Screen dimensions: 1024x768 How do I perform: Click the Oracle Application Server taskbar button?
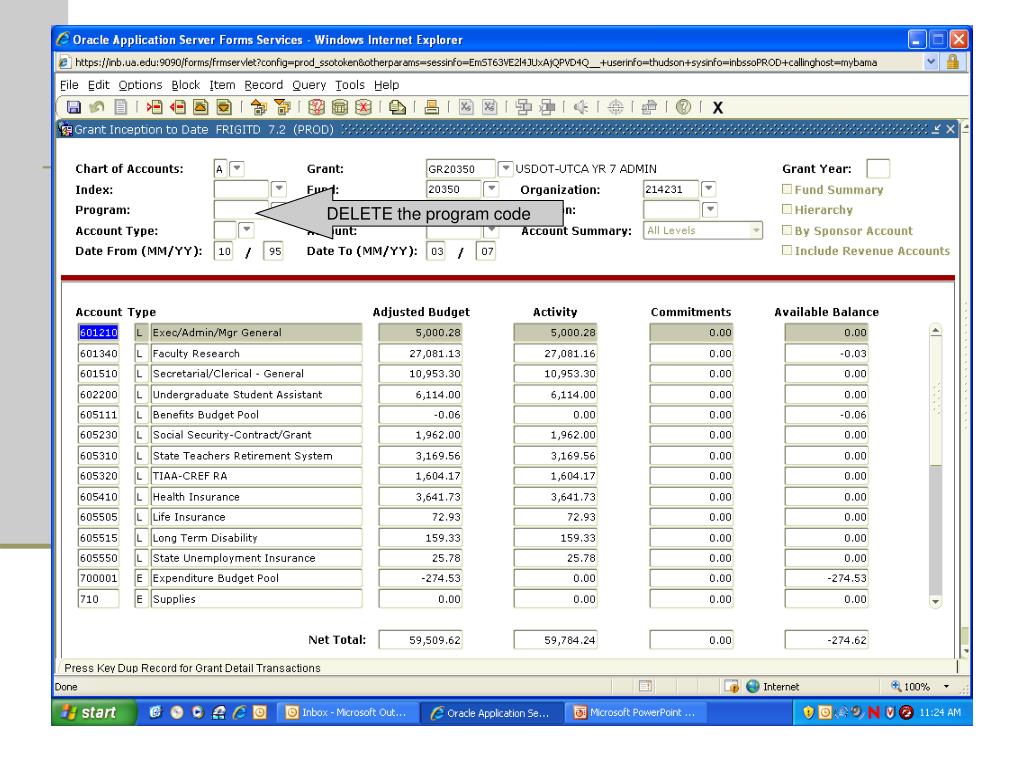[x=490, y=712]
